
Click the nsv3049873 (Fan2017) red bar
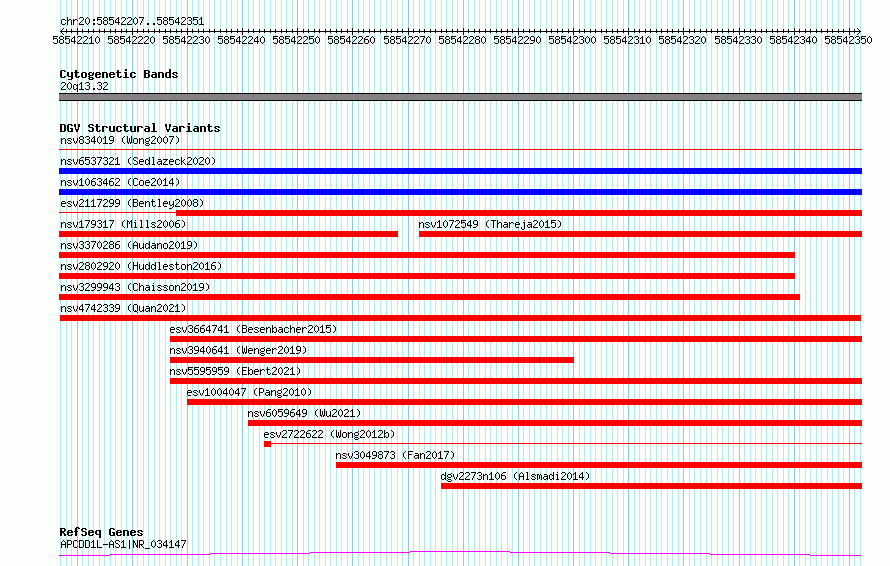599,465
